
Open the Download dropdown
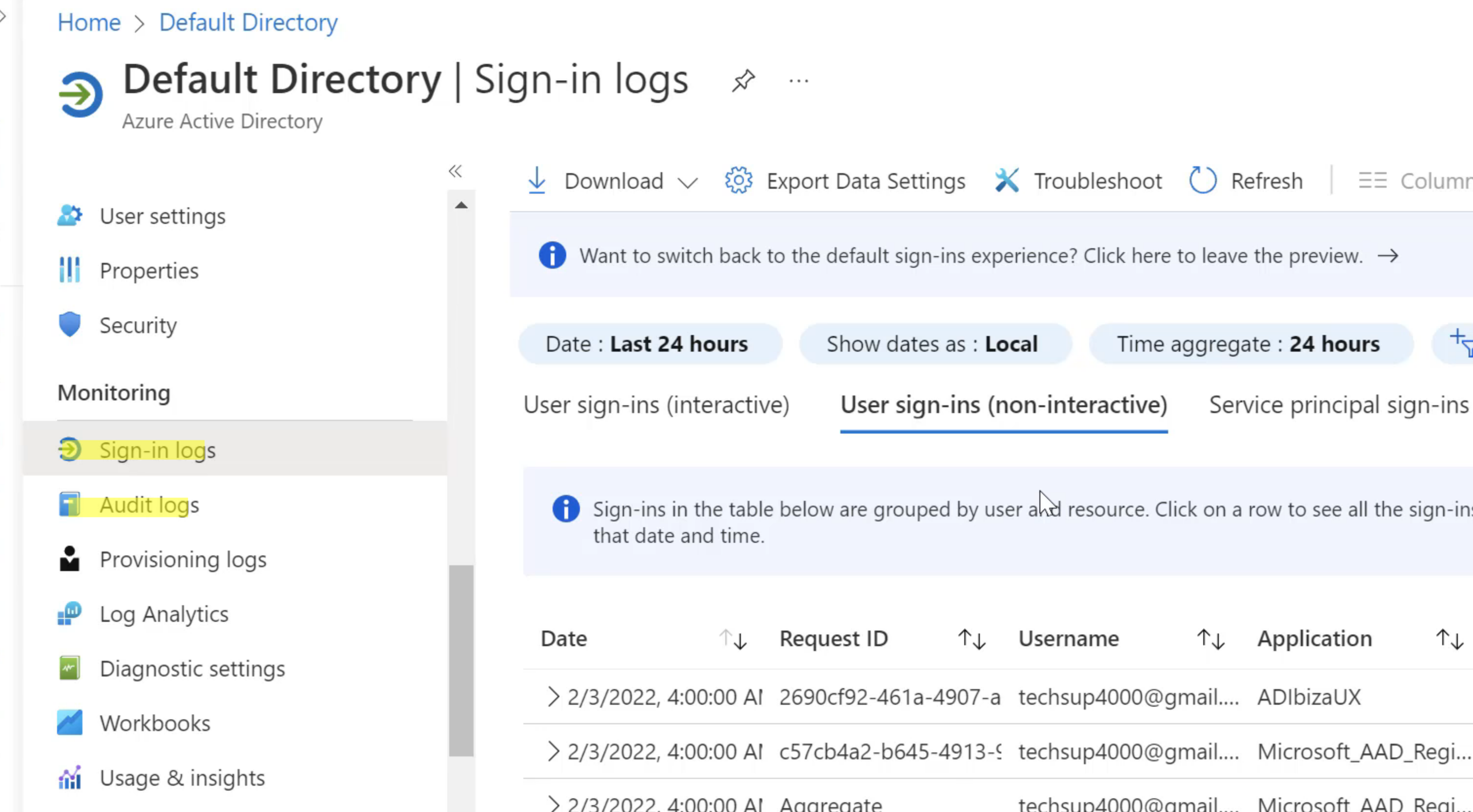tap(614, 181)
